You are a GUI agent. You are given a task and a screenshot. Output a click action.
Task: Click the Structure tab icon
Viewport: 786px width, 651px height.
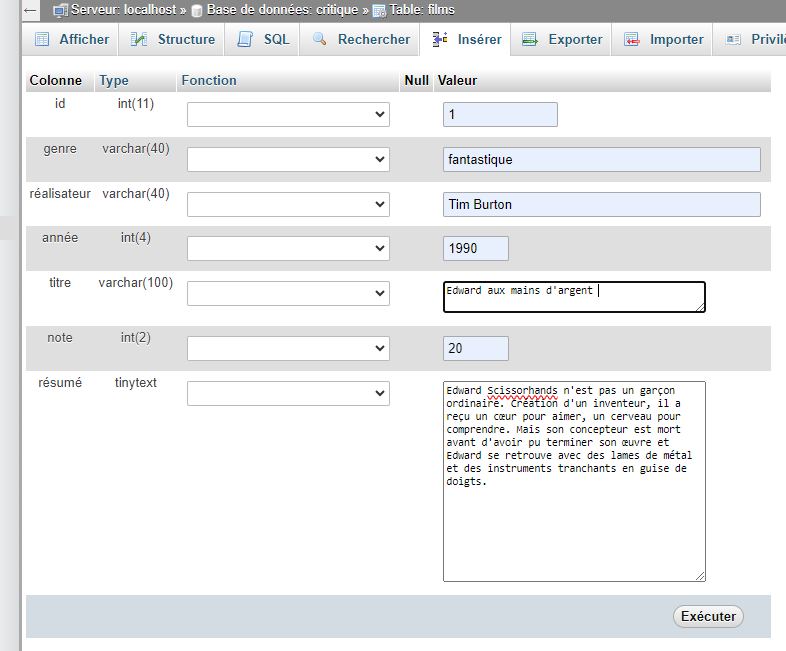[139, 39]
